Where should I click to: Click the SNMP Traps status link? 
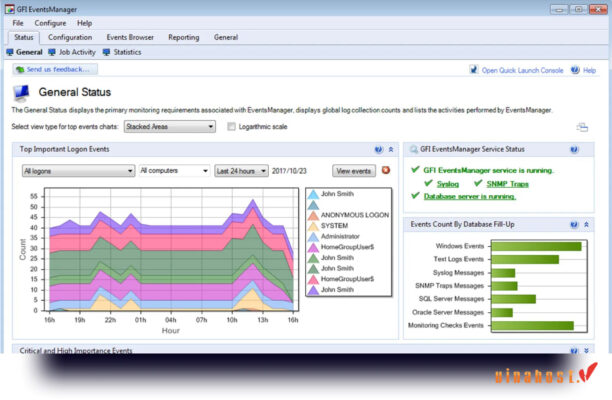[x=507, y=184]
